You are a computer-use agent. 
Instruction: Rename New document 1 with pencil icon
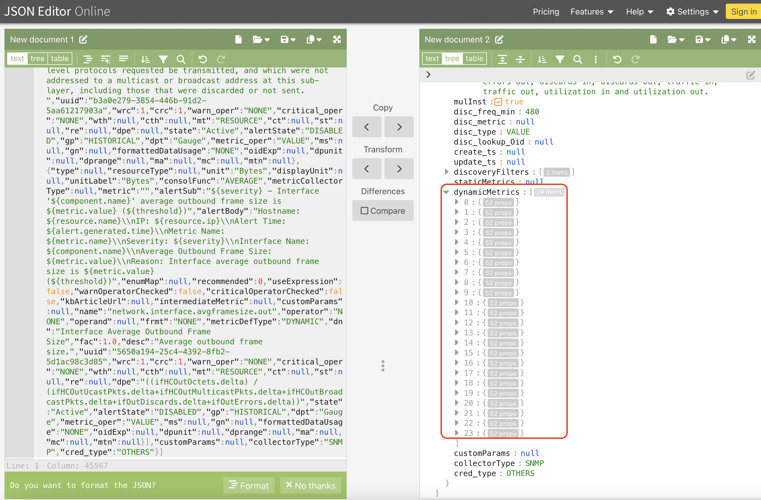click(x=84, y=40)
